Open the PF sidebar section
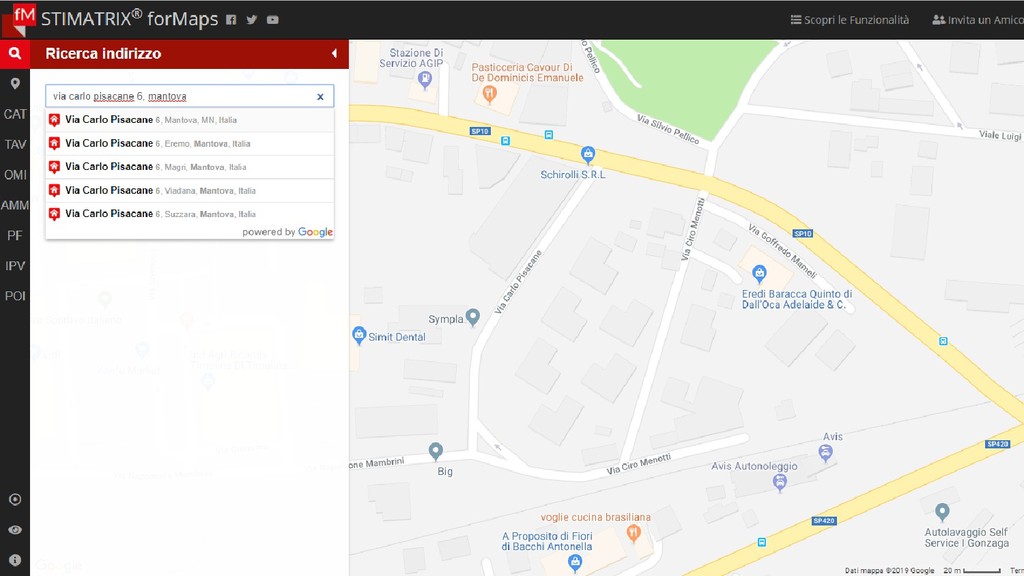Image resolution: width=1024 pixels, height=576 pixels. coord(15,235)
